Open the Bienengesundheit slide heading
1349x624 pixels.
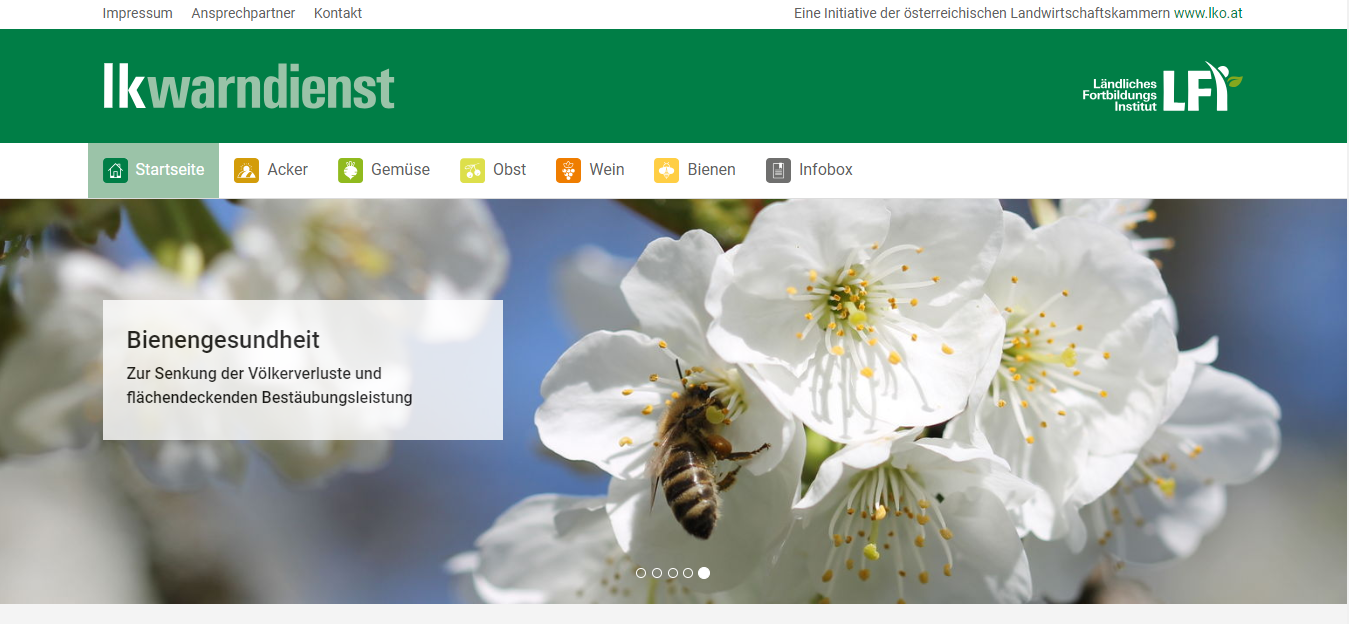point(223,339)
